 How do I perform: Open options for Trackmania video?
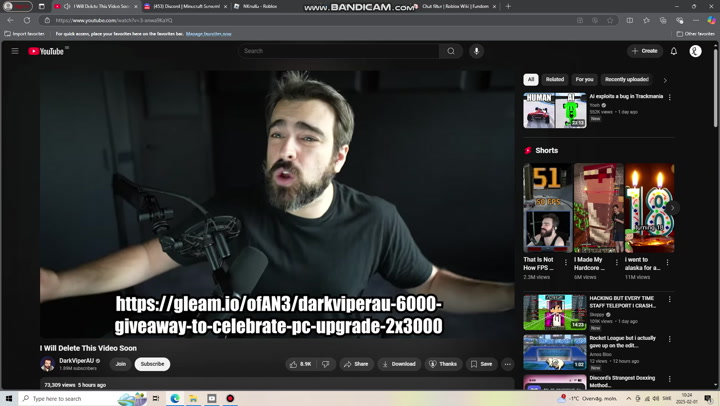(669, 97)
